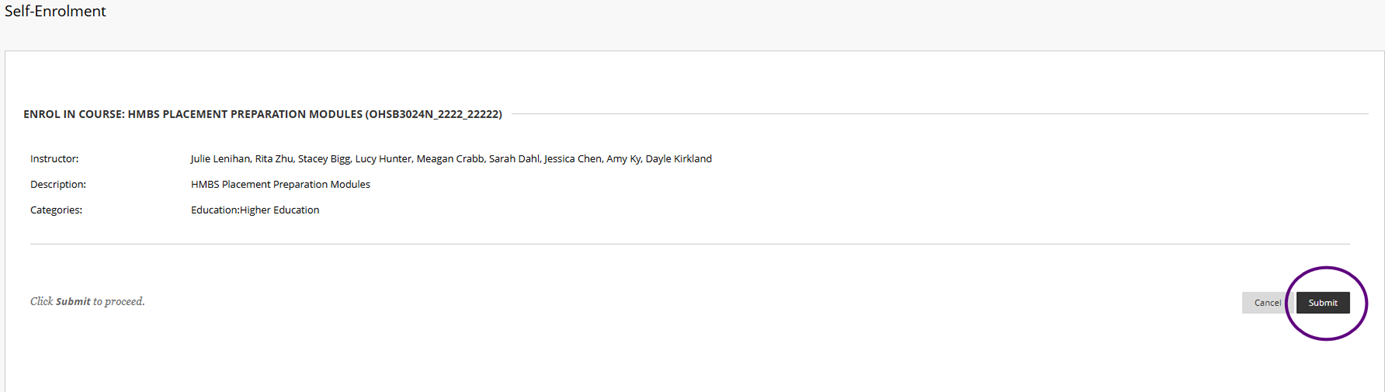
Task: Click the course ID OHSB3024N_2222_22222
Action: click(434, 114)
